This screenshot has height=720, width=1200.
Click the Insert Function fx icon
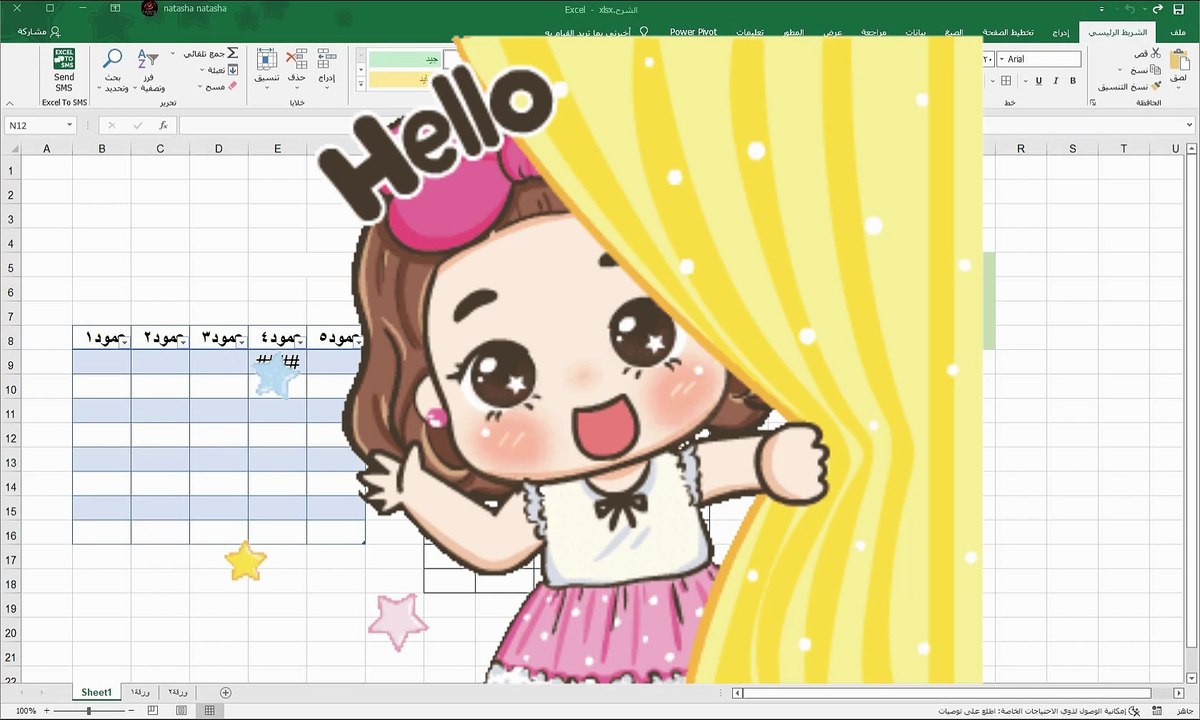click(163, 125)
